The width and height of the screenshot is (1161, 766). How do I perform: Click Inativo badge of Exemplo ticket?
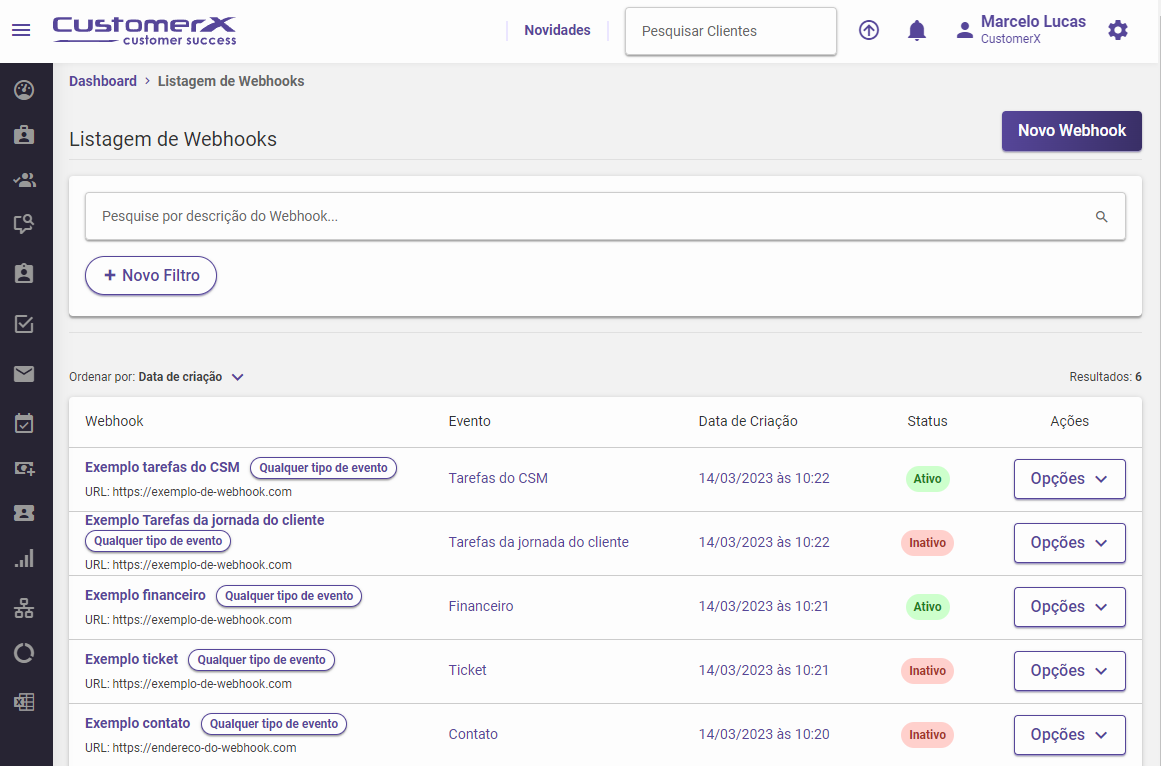[927, 671]
